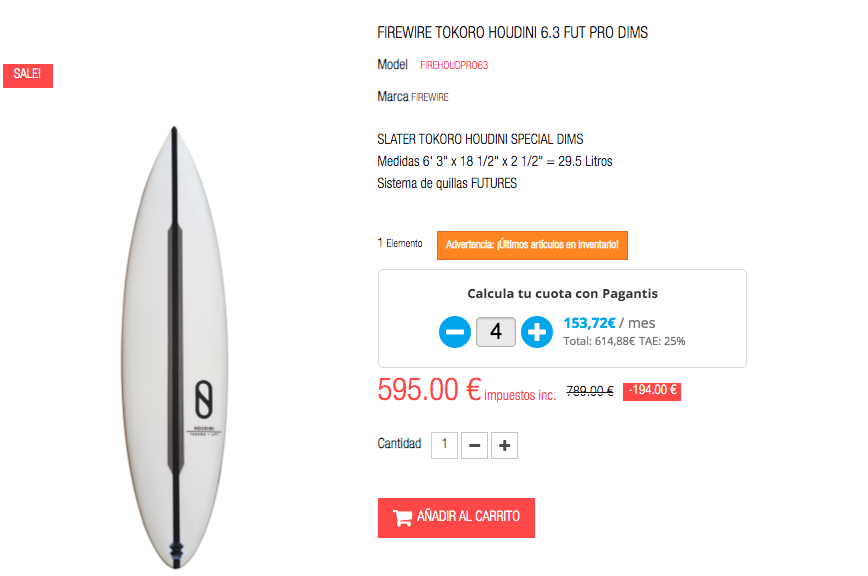
Task: Click the 153,72€ / mes installment amount
Action: (x=609, y=323)
